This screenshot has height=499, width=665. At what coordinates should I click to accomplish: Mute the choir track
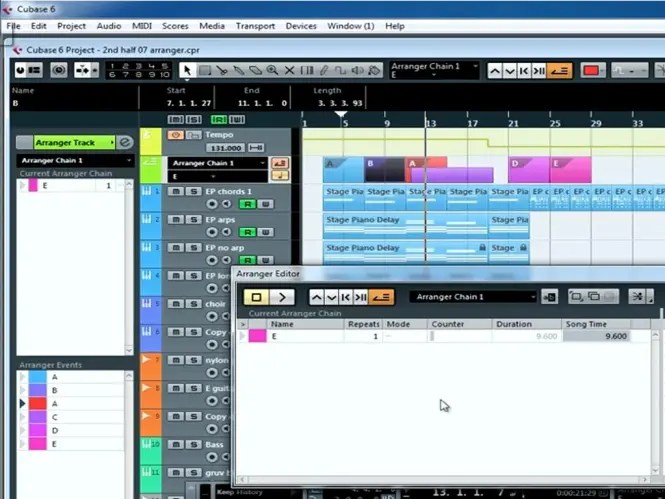[176, 304]
